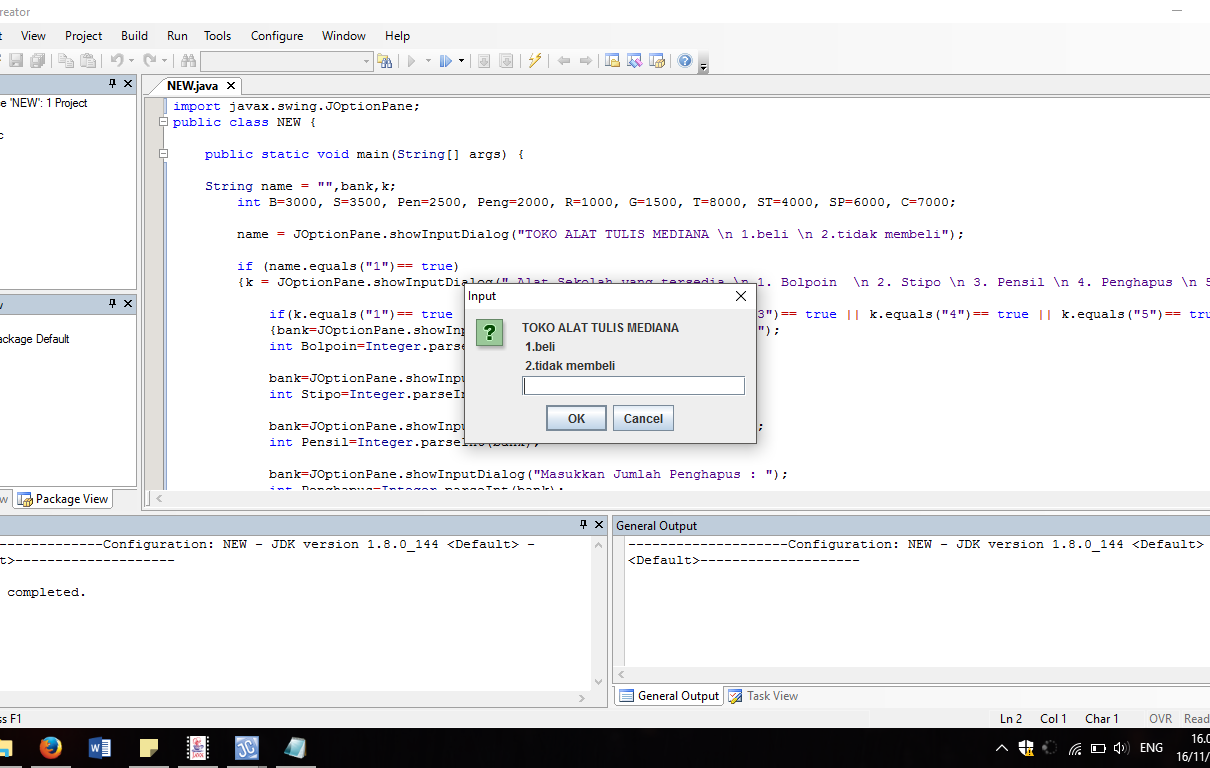Click the first workspace view window icon
The height and width of the screenshot is (768, 1210).
(613, 61)
